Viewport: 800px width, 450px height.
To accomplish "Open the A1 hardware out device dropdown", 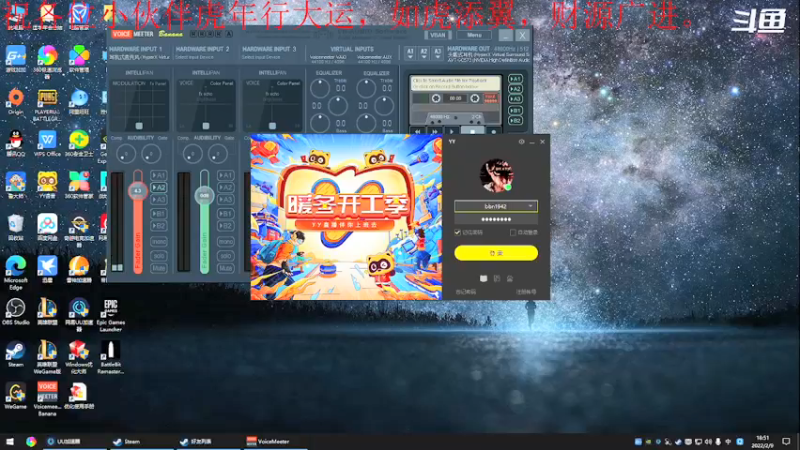I will tap(410, 53).
